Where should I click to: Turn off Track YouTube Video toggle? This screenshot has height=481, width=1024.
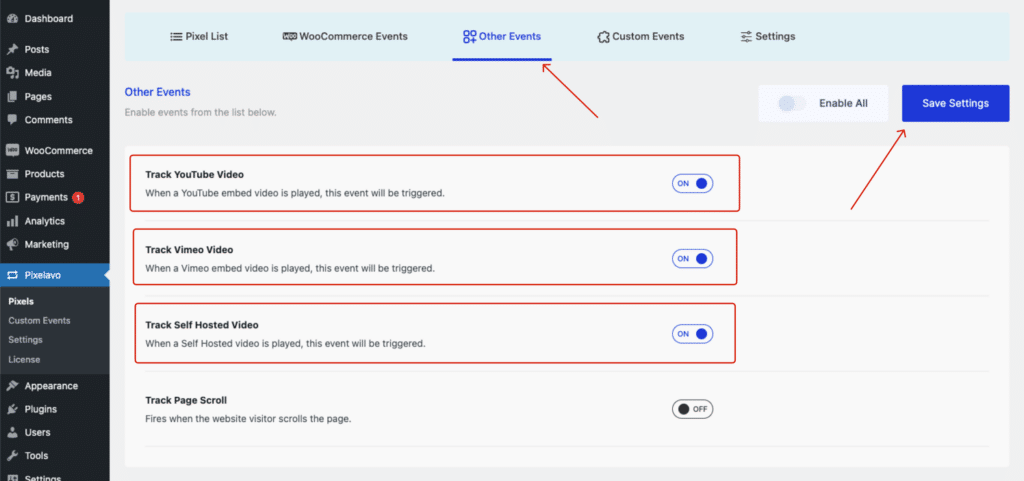pos(692,183)
